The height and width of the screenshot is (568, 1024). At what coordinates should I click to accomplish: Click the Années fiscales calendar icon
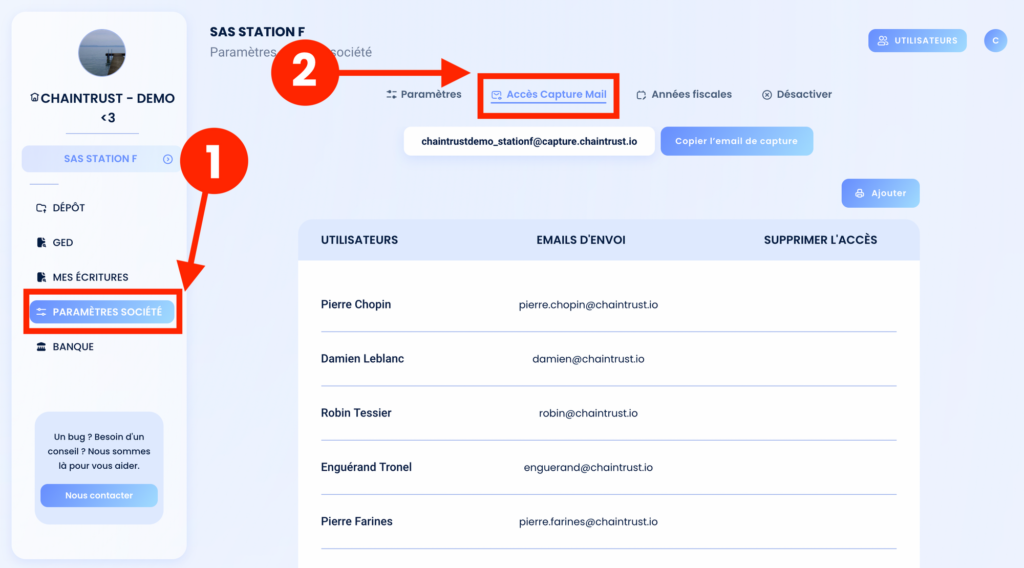(641, 95)
